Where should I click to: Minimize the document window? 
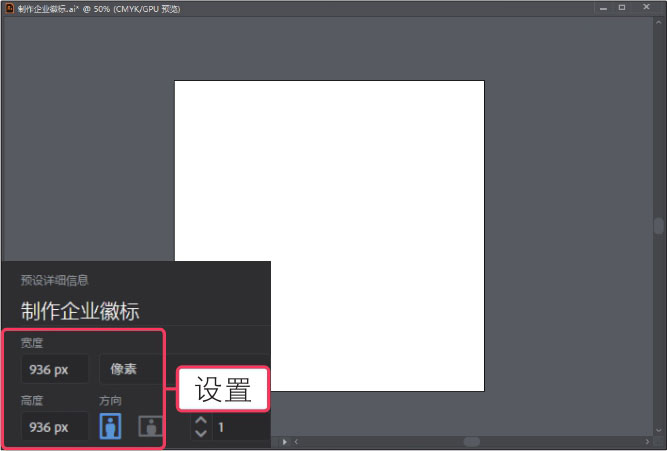coord(603,9)
